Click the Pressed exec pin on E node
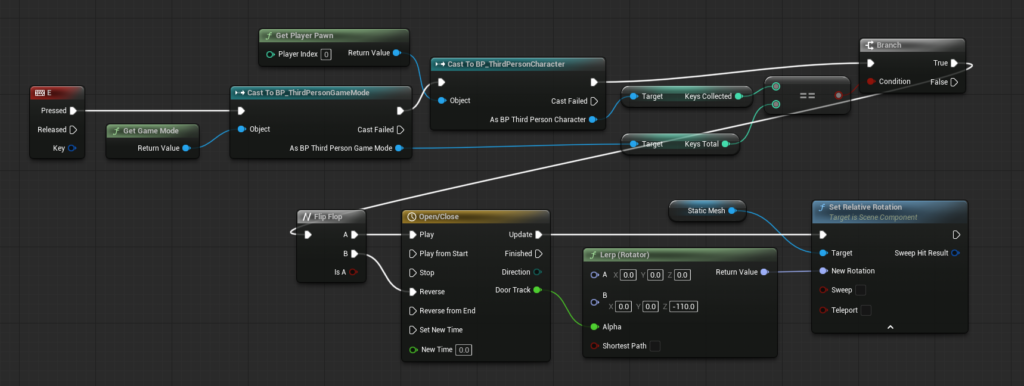Image resolution: width=1024 pixels, height=386 pixels. 73,110
